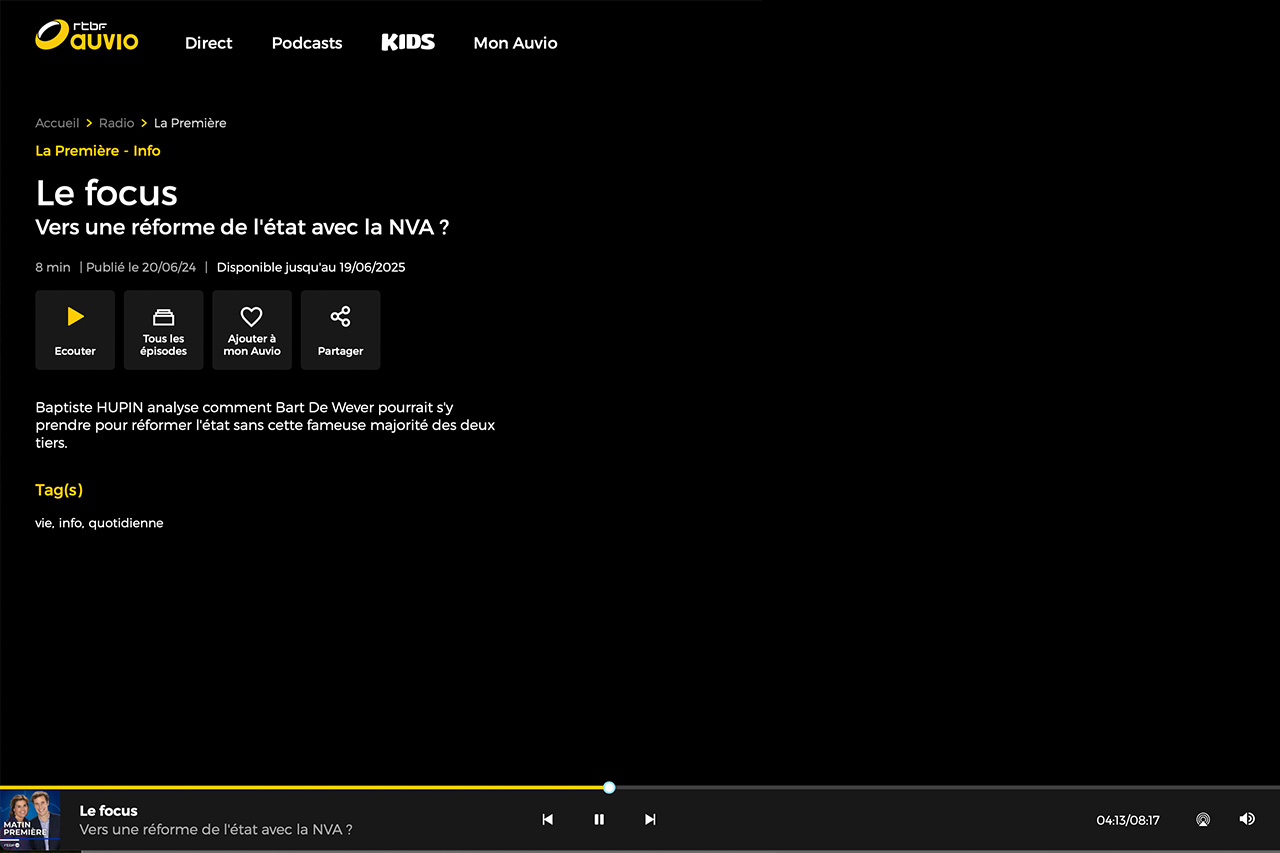Click the elapsed time 04:13/08:17 display
Screen dimensions: 1280x853
[x=1128, y=820]
